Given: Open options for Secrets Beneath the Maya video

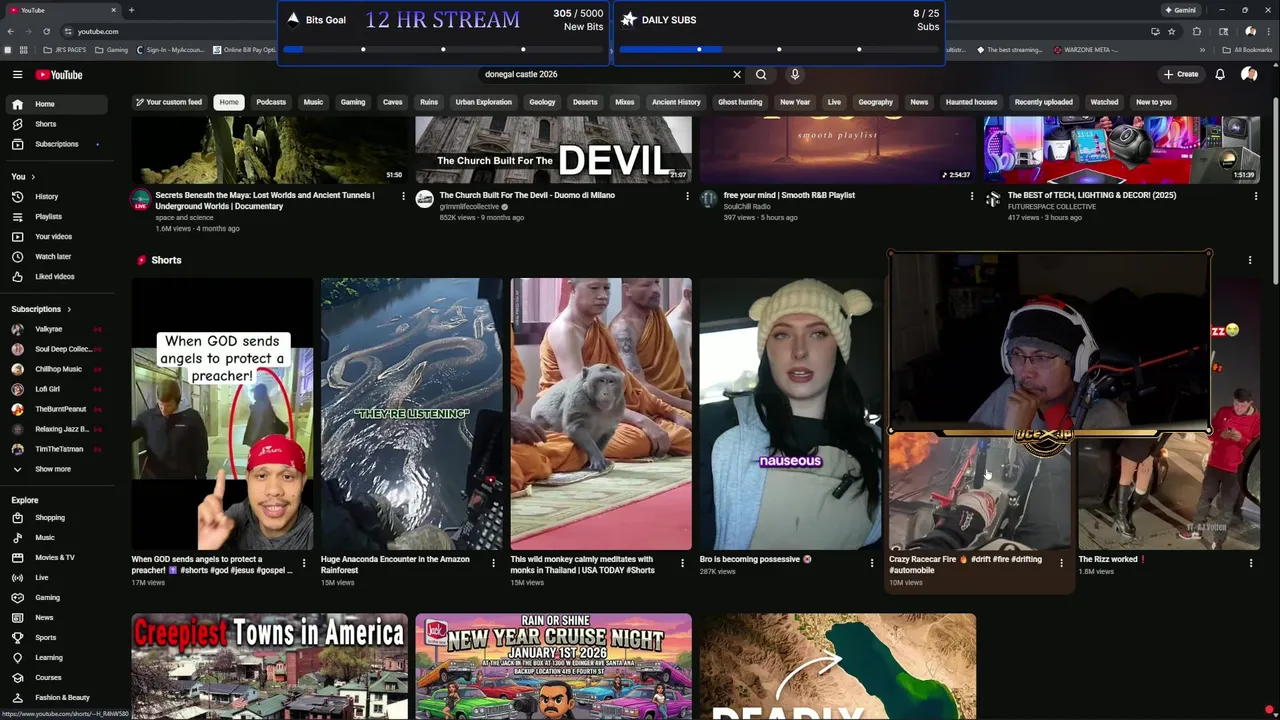Looking at the screenshot, I should tap(403, 196).
